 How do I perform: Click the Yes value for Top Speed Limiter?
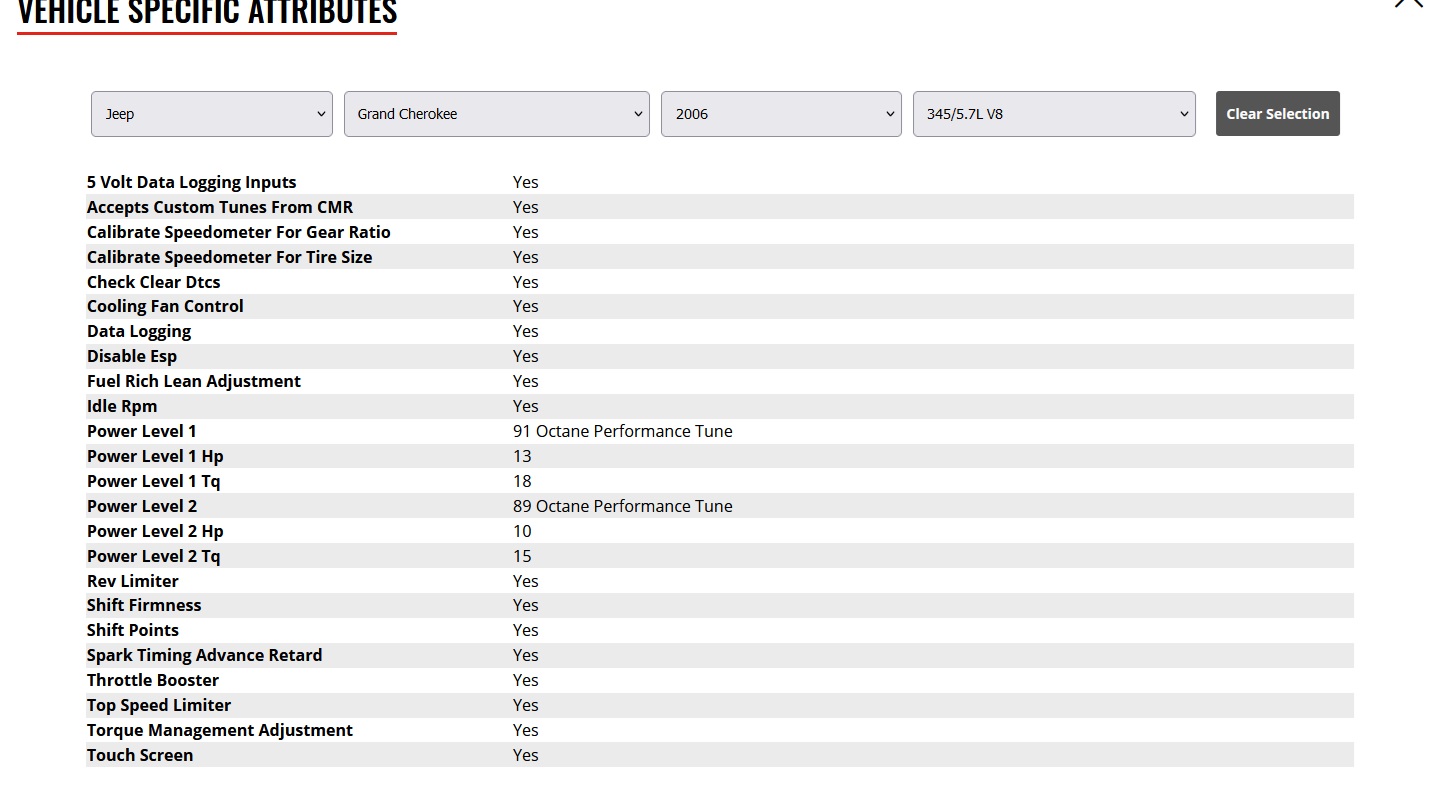coord(526,705)
